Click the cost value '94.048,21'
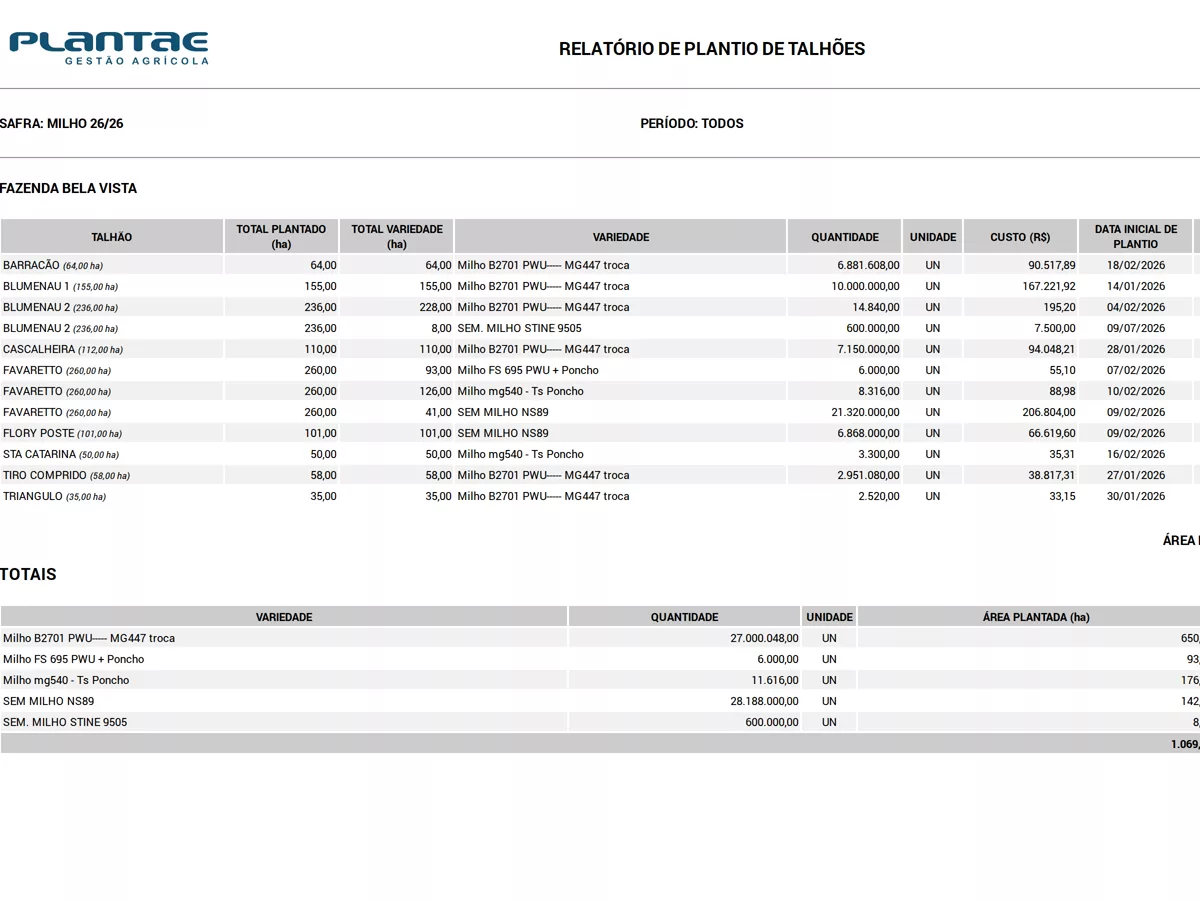 pyautogui.click(x=1052, y=349)
